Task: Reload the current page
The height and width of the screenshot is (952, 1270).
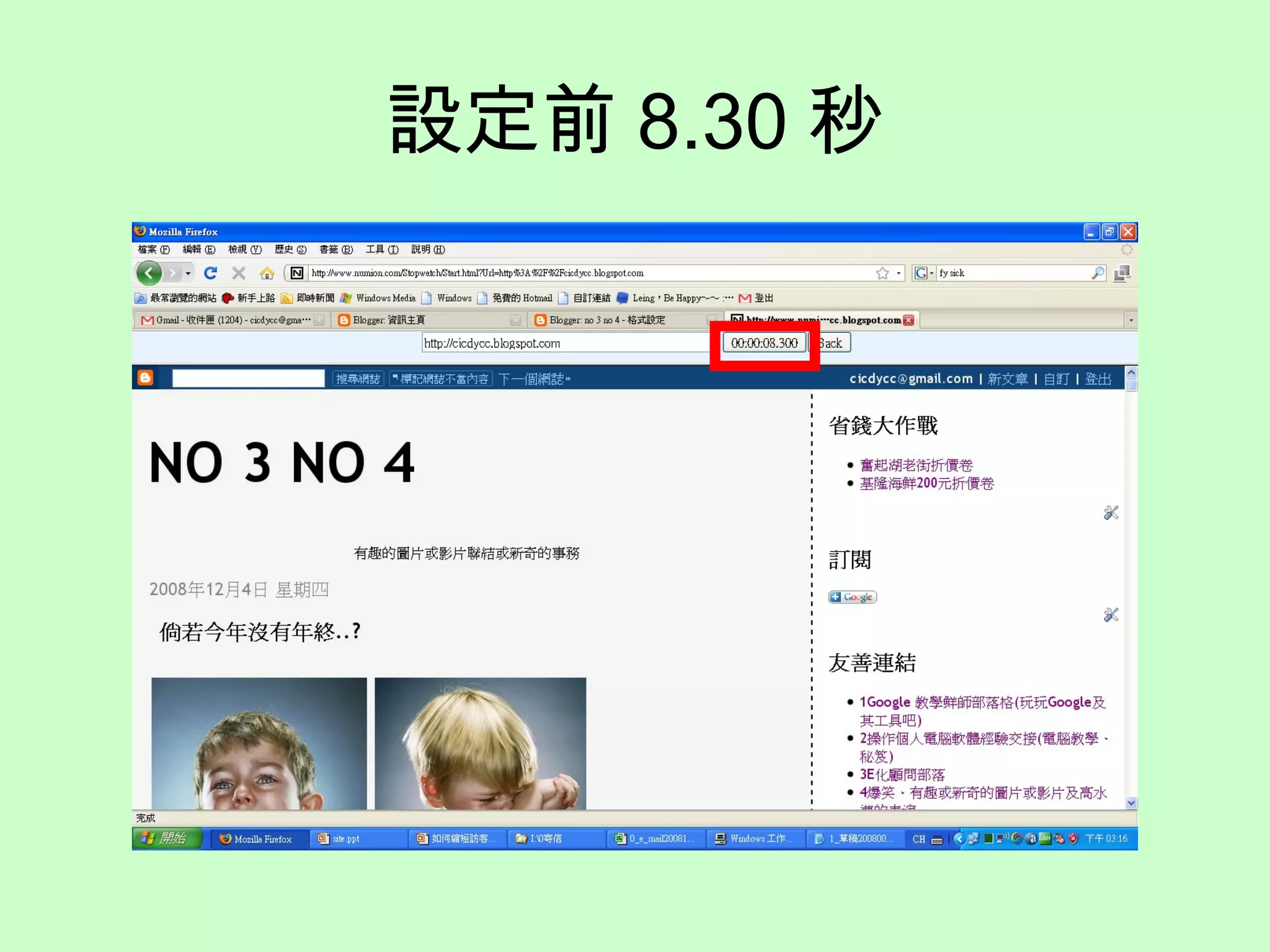Action: (211, 273)
